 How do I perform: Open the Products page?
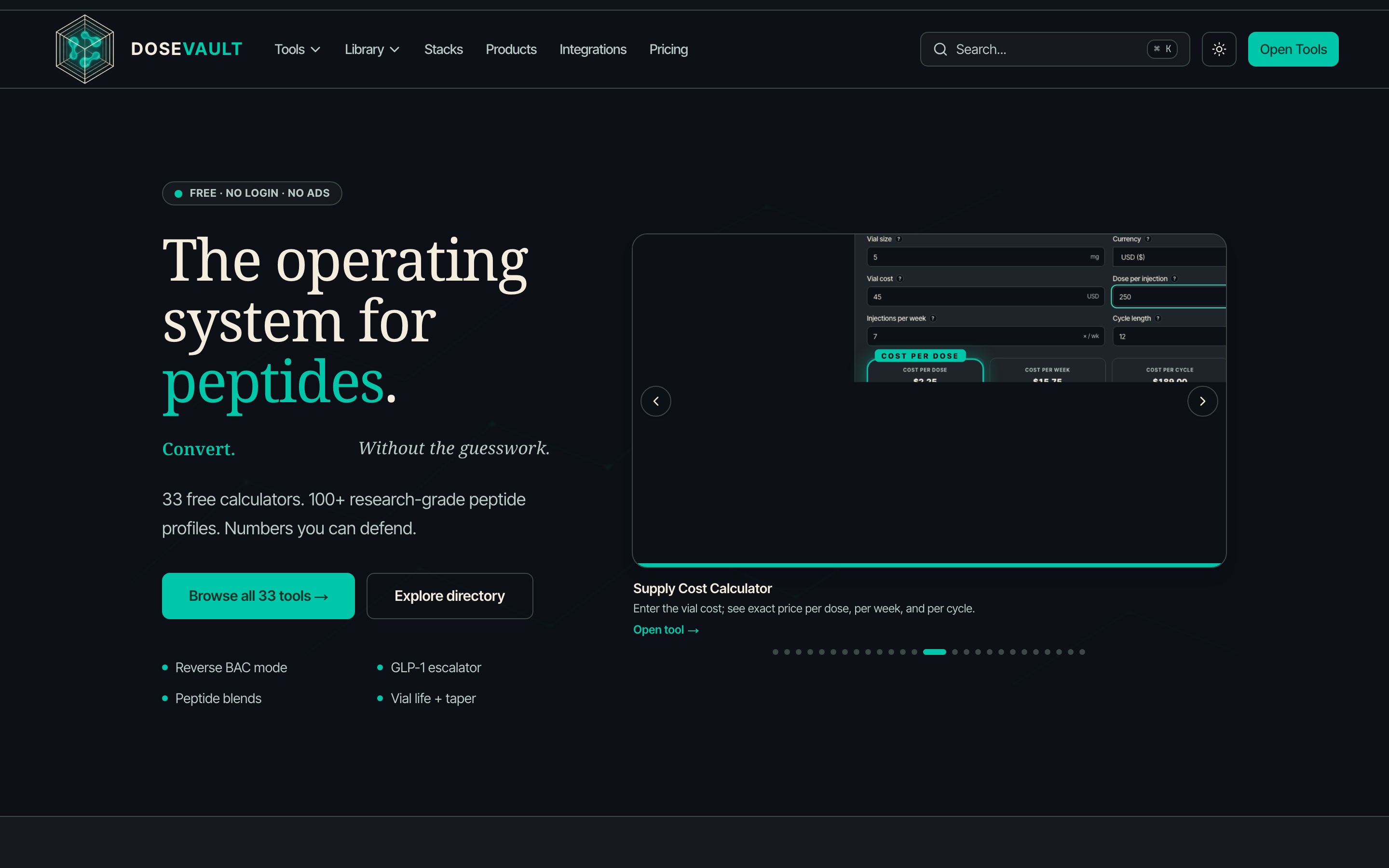click(511, 49)
